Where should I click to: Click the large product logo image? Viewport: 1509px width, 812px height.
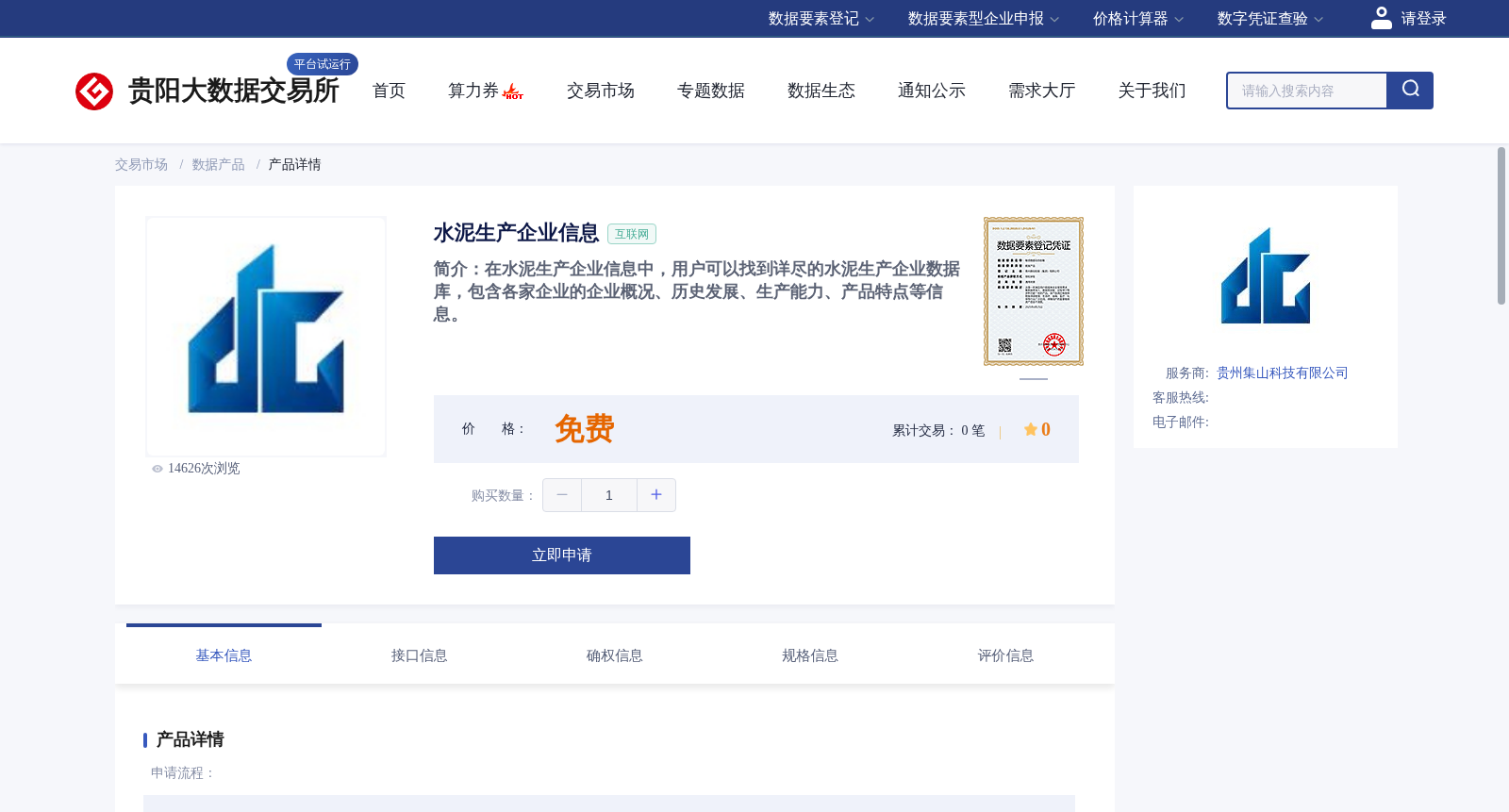tap(266, 337)
